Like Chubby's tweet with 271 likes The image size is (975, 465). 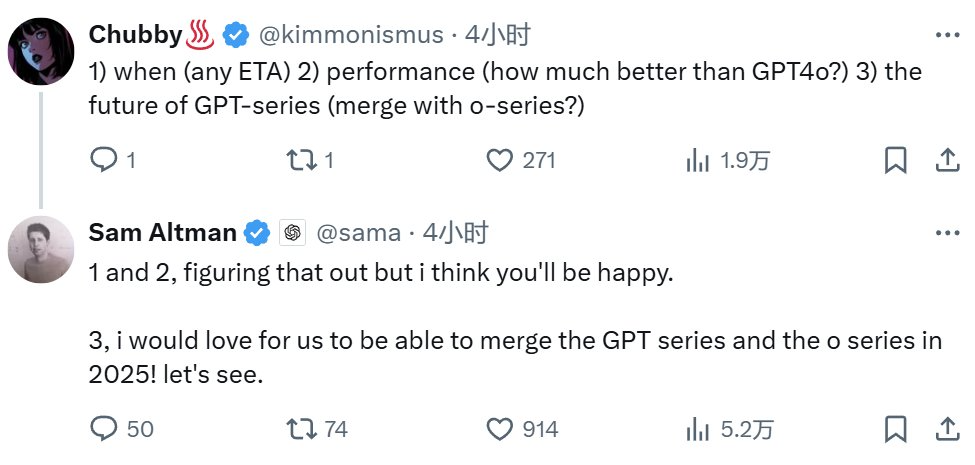click(499, 160)
